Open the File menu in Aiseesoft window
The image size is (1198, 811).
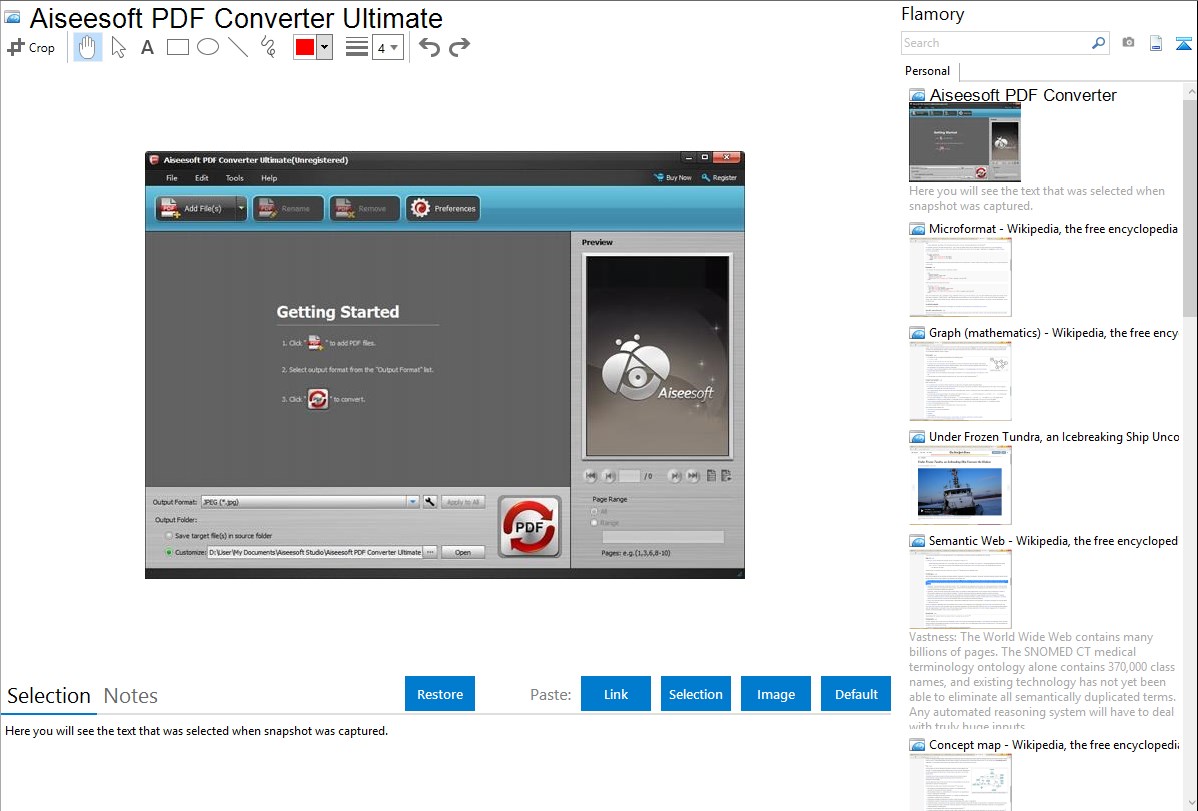point(172,178)
